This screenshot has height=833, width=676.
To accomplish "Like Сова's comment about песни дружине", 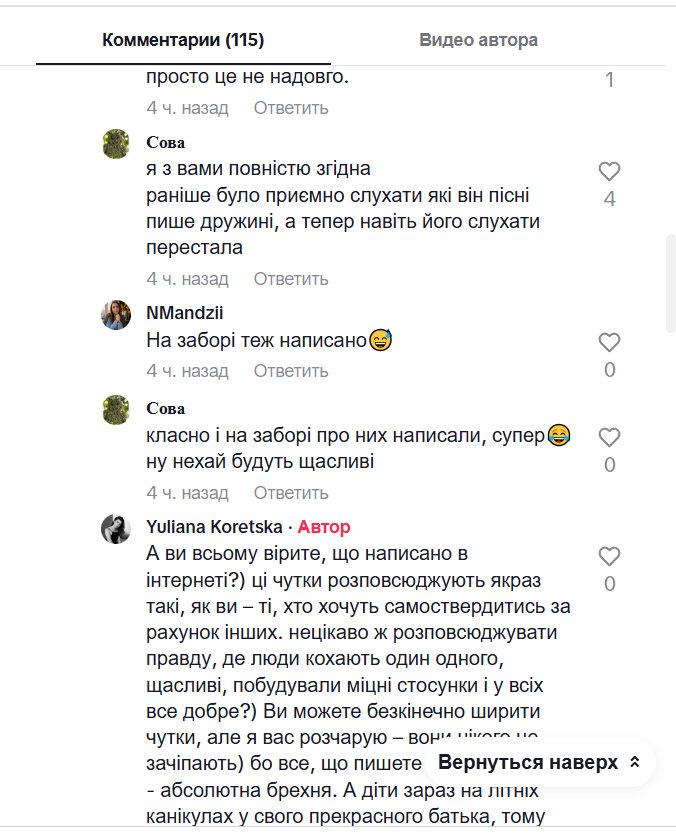I will [x=610, y=171].
